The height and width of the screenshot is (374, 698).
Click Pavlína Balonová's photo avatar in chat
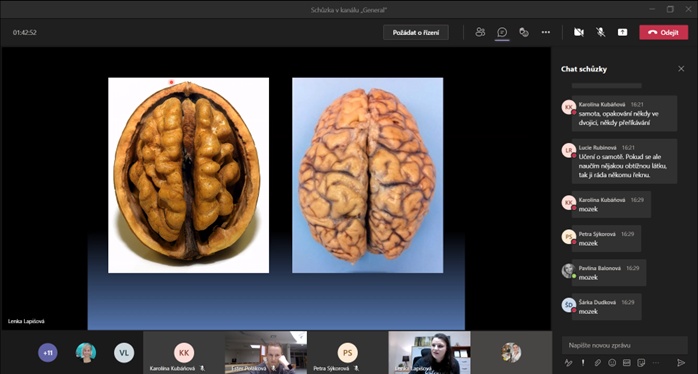pos(568,271)
